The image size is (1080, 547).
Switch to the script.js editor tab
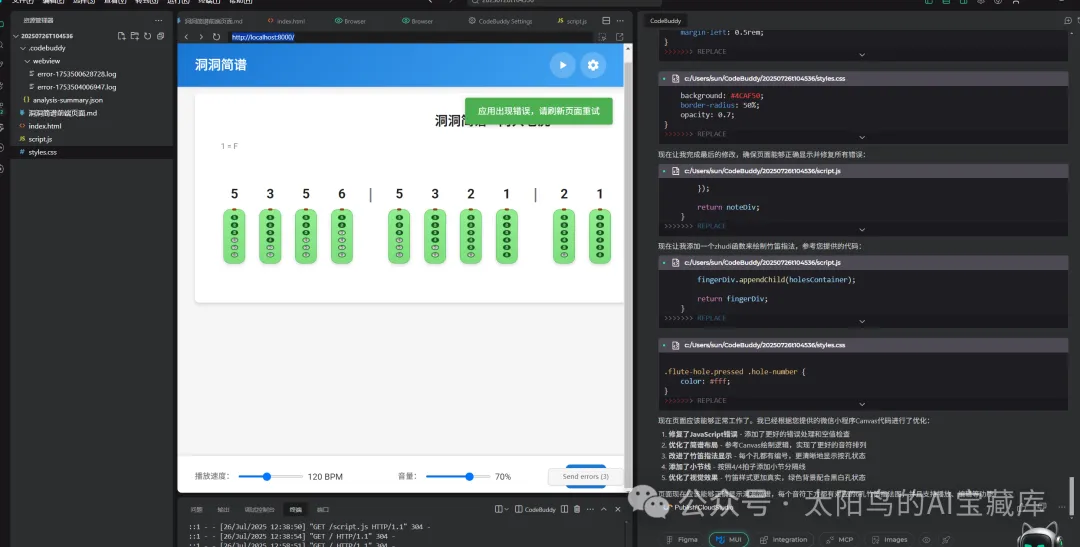572,21
